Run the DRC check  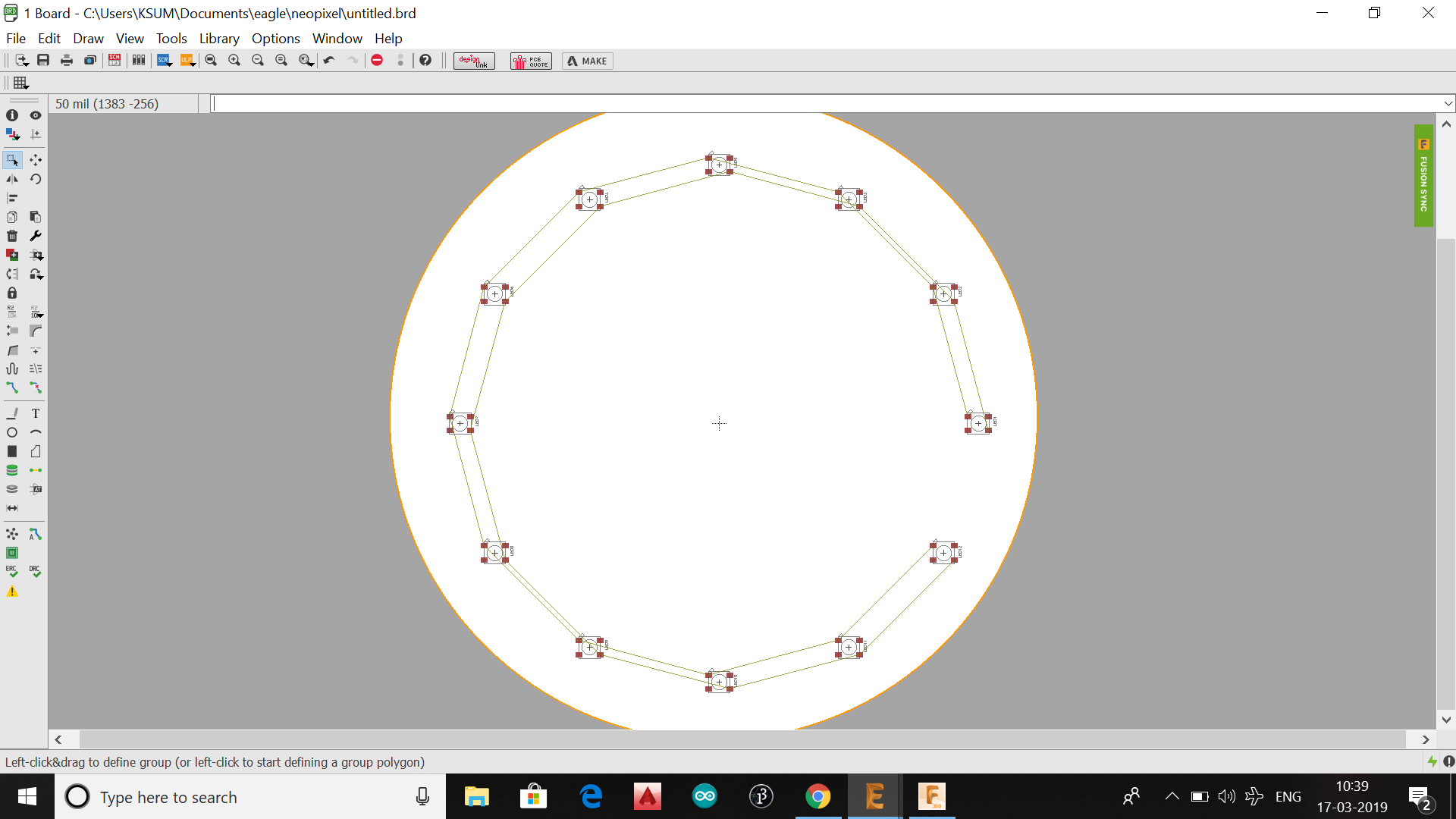pos(36,571)
